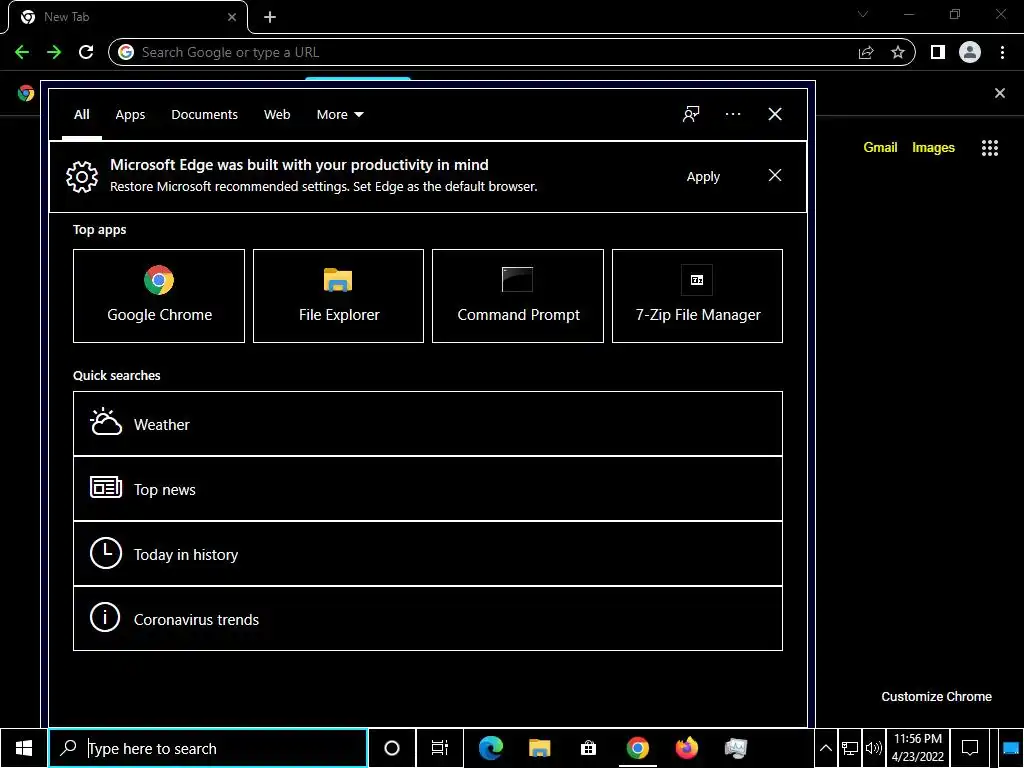The height and width of the screenshot is (768, 1024).
Task: Open the notification center icon
Action: (x=970, y=748)
